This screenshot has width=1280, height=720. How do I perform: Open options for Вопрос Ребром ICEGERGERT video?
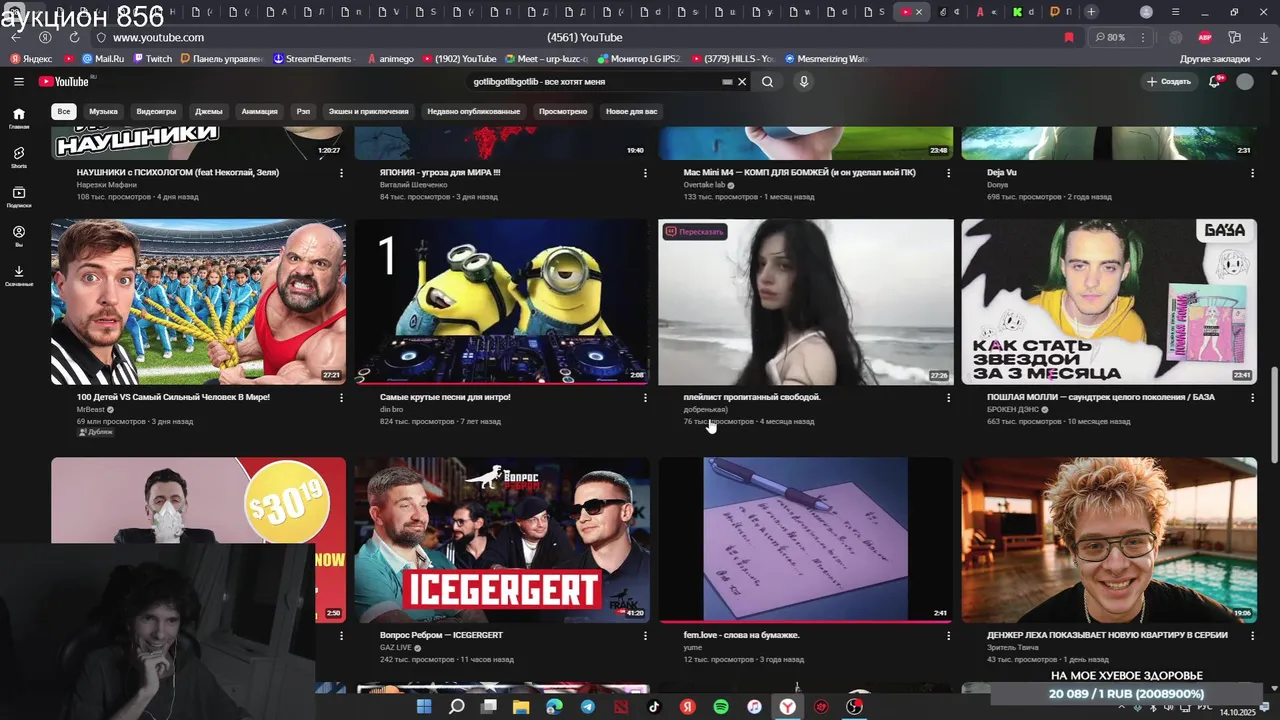coord(645,635)
